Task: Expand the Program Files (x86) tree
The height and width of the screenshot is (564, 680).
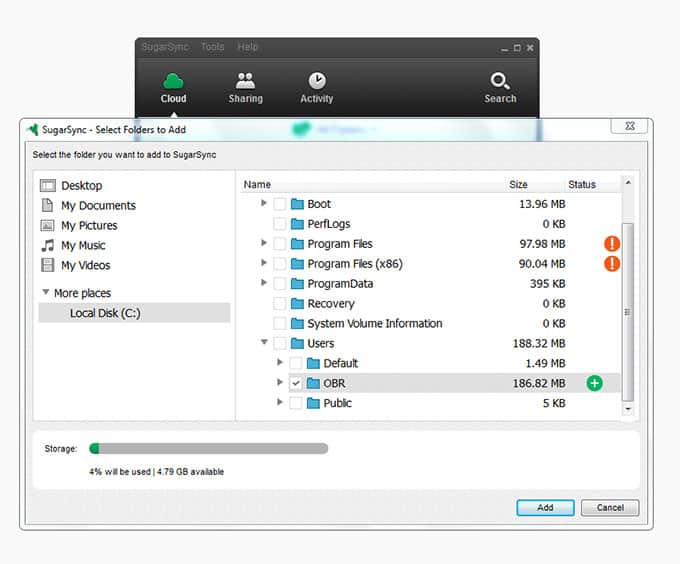Action: point(264,263)
